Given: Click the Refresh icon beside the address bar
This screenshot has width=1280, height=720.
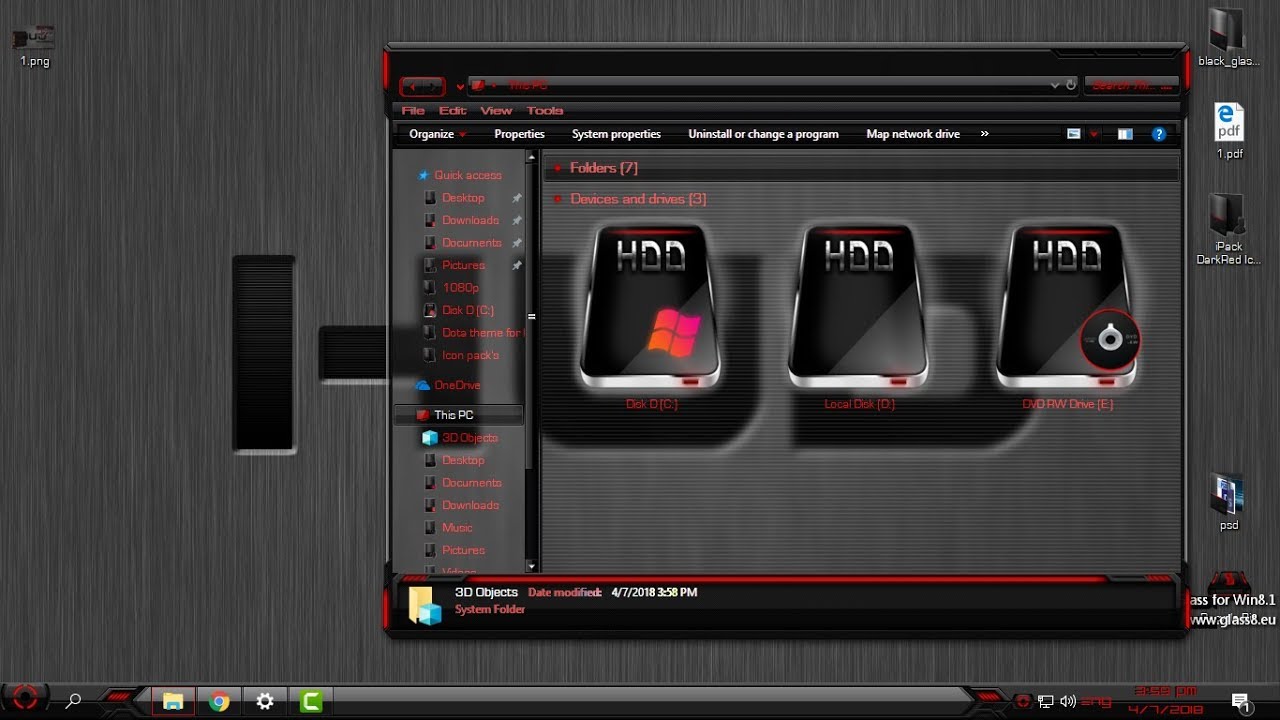Looking at the screenshot, I should (1069, 85).
